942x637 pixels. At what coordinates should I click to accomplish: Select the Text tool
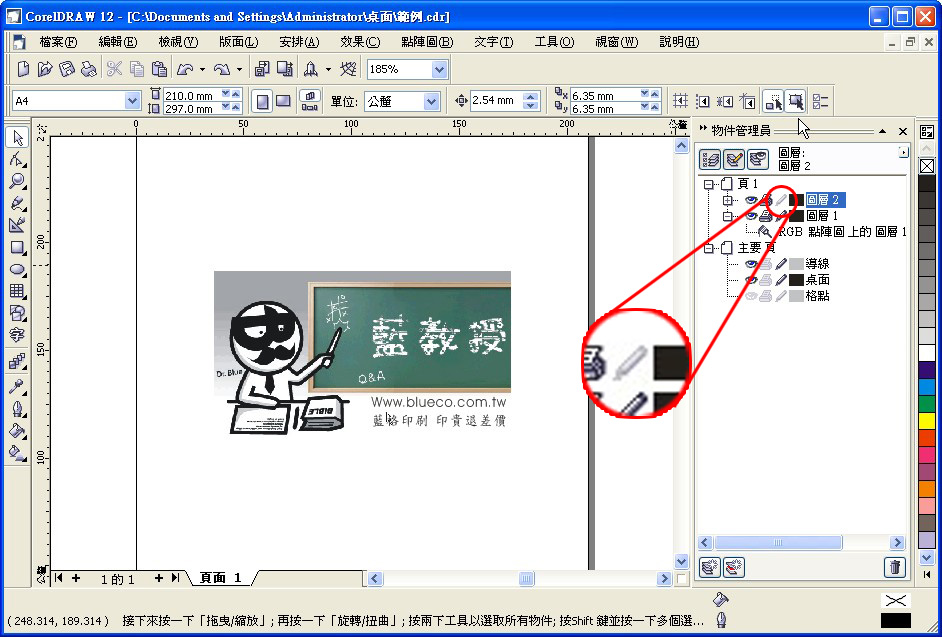tap(17, 335)
